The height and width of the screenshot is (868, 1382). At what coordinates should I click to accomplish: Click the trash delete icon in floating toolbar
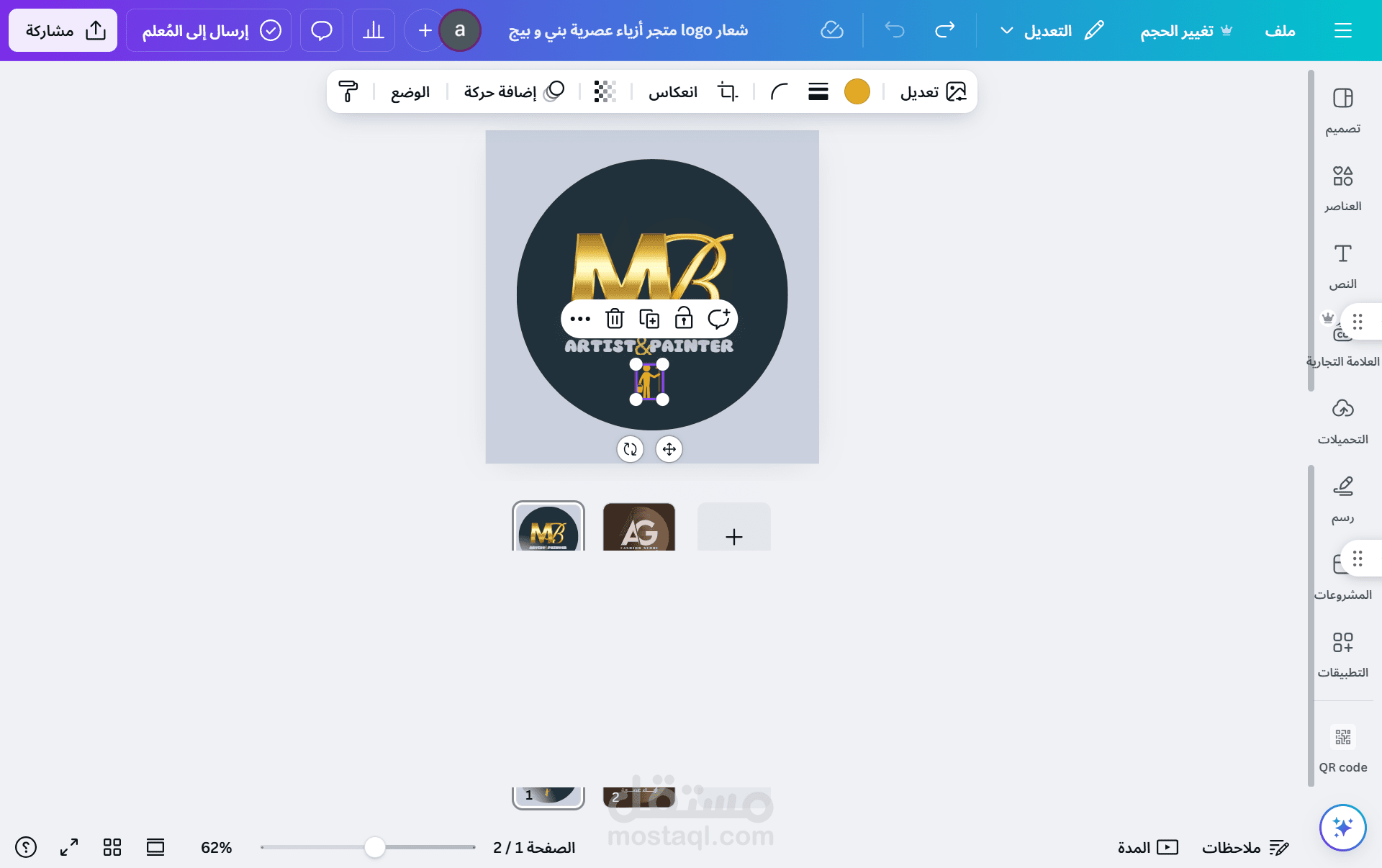click(x=615, y=318)
